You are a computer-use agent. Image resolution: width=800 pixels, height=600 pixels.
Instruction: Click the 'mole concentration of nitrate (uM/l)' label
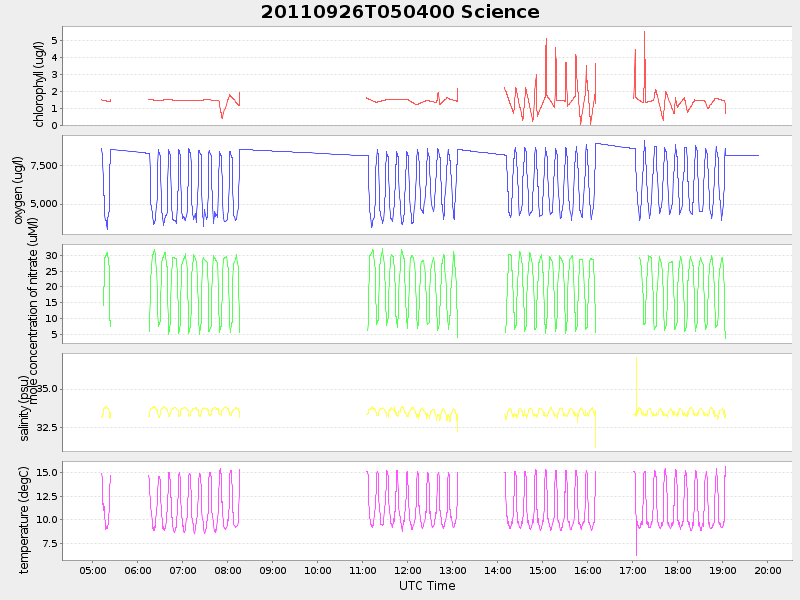click(x=33, y=311)
